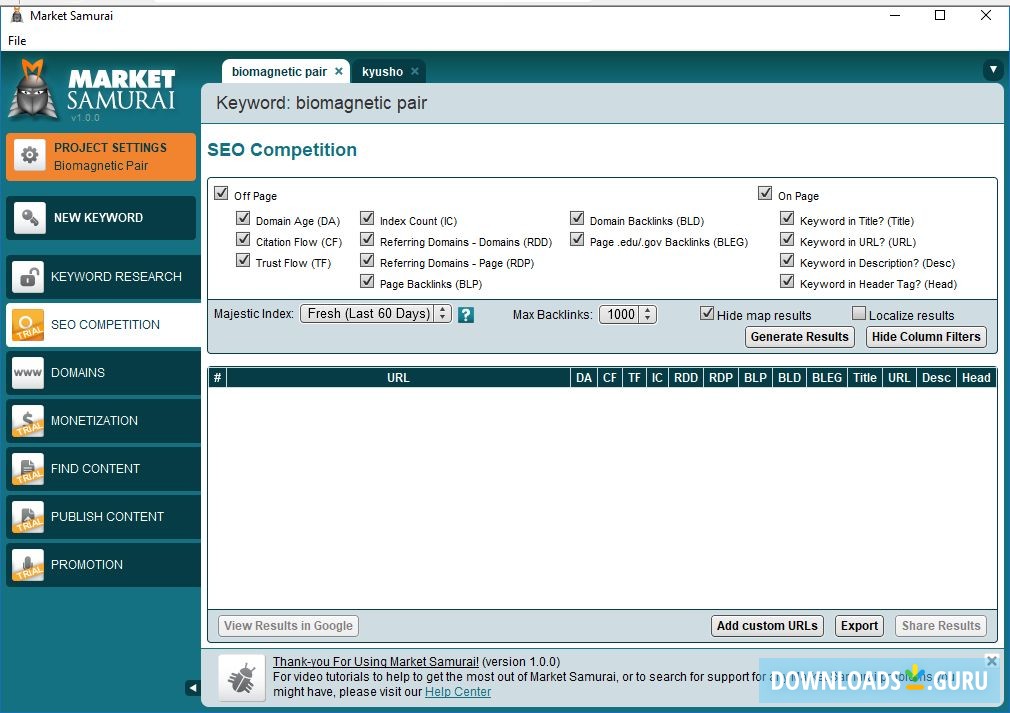Uncheck Referring Domains - Domains (RDD)
This screenshot has height=713, width=1010.
[367, 239]
